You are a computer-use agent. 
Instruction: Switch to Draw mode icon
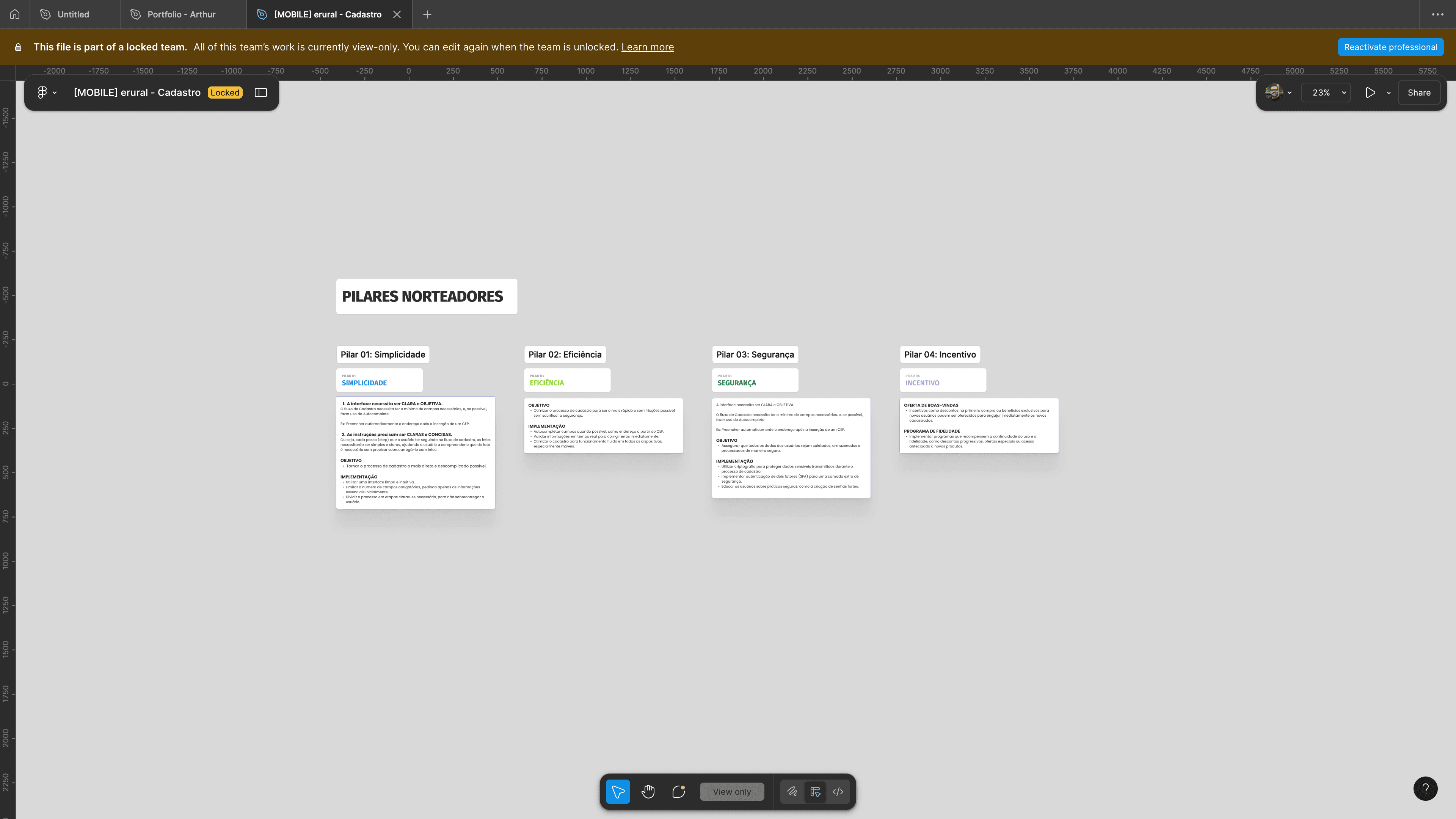pyautogui.click(x=792, y=791)
